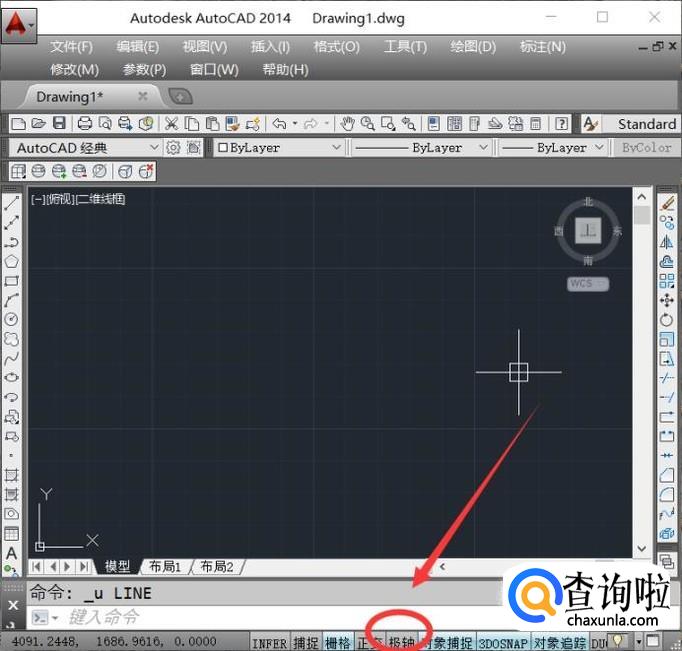The width and height of the screenshot is (682, 651).
Task: Click the Help question mark icon
Action: pos(561,124)
